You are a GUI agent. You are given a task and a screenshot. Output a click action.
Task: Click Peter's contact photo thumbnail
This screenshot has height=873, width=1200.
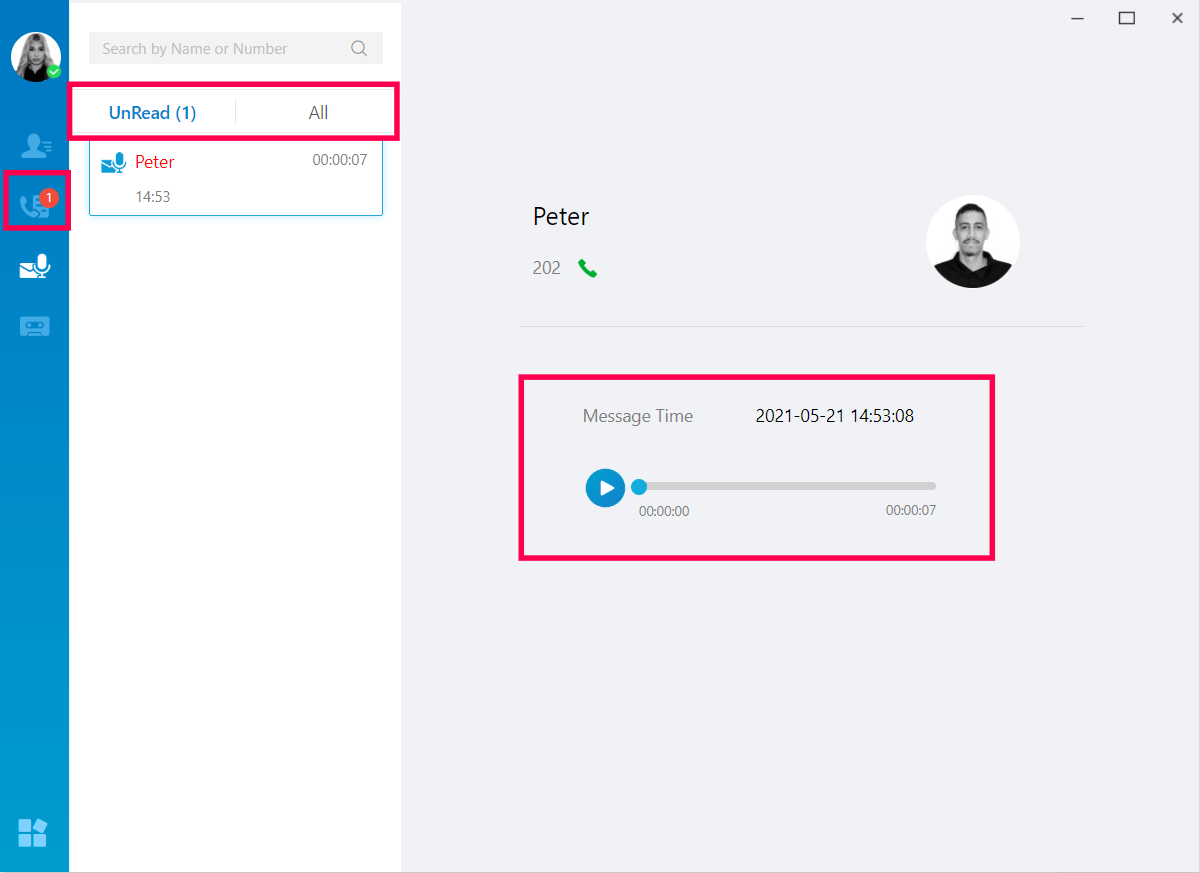click(x=973, y=242)
